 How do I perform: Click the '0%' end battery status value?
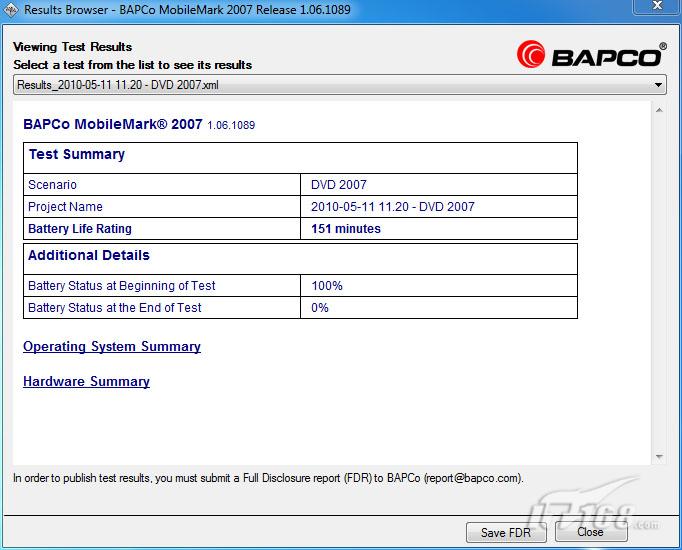[320, 308]
